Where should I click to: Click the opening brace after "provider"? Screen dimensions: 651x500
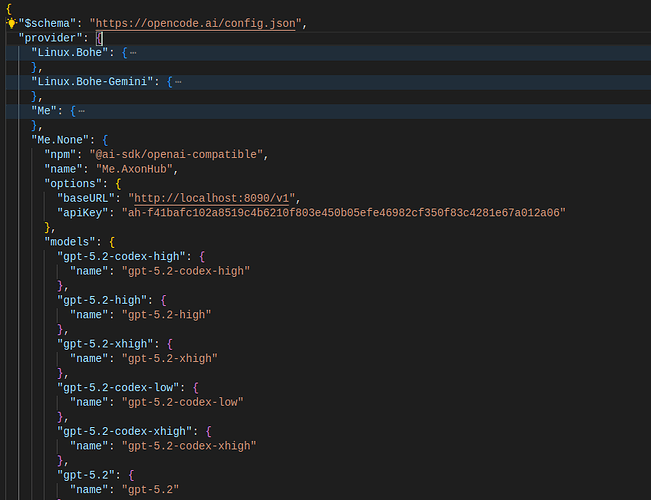(x=99, y=38)
